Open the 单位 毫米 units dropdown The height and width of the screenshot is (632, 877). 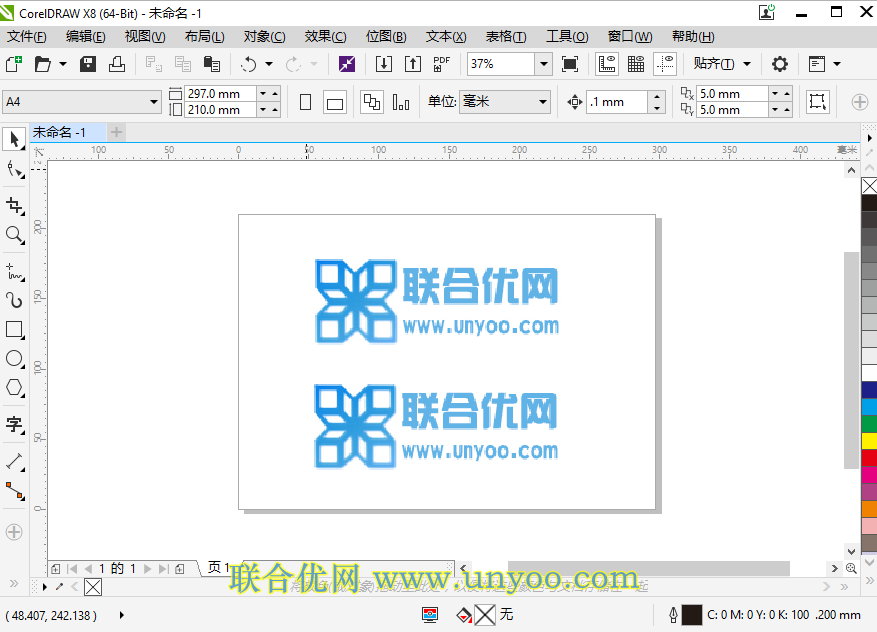[542, 102]
